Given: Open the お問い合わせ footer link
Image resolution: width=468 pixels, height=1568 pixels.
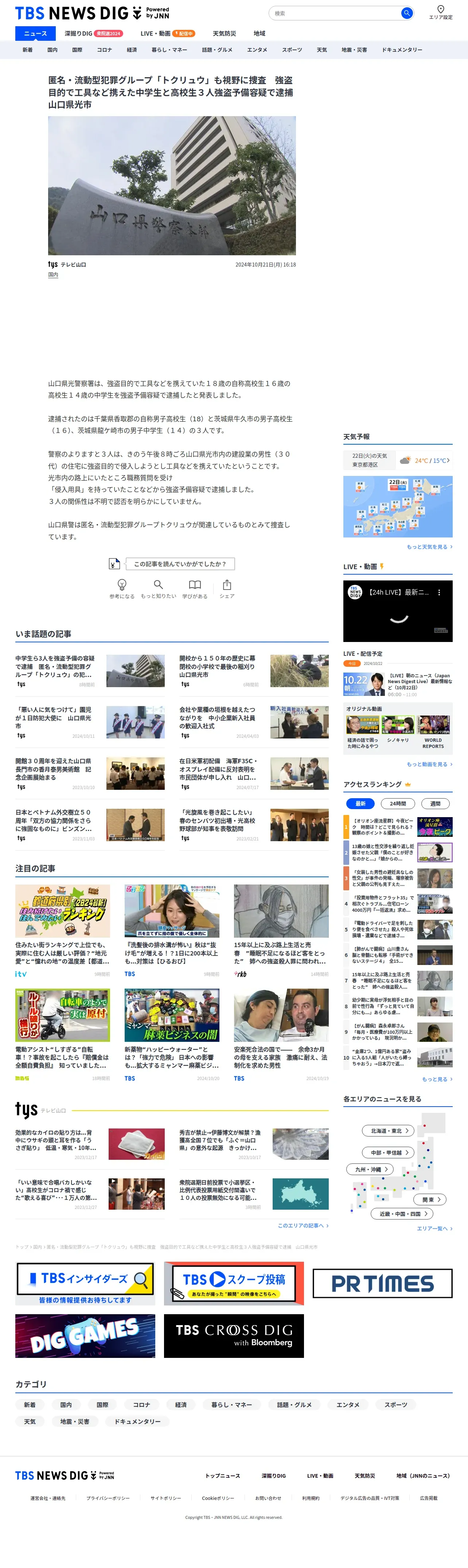Looking at the screenshot, I should pos(268,1498).
